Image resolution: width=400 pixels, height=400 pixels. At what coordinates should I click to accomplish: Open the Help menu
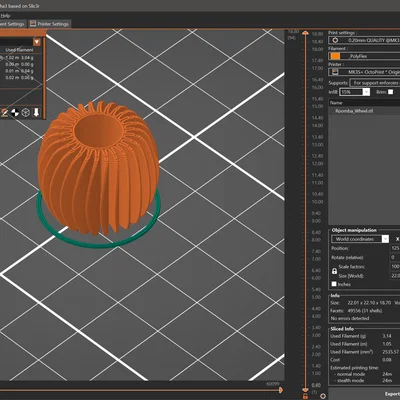tap(5, 15)
